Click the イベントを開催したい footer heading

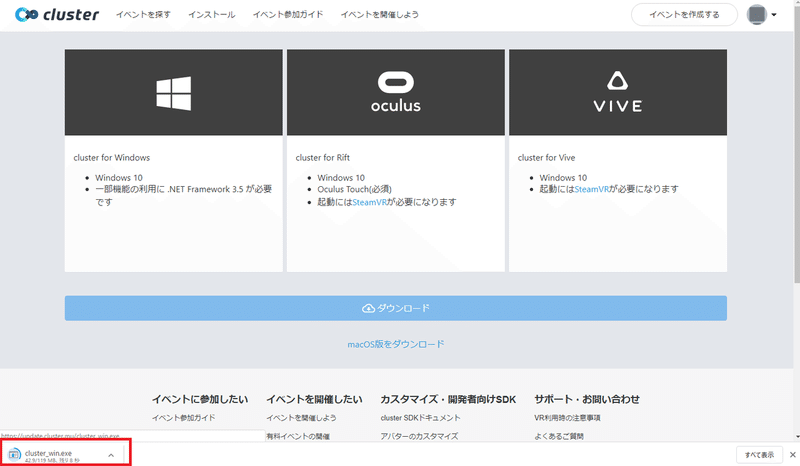(x=314, y=399)
